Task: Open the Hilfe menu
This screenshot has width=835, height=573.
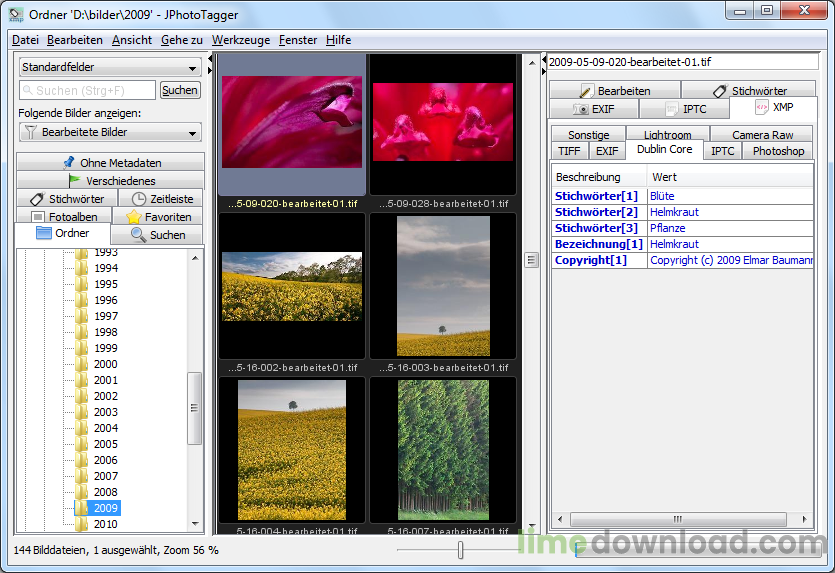Action: tap(339, 40)
